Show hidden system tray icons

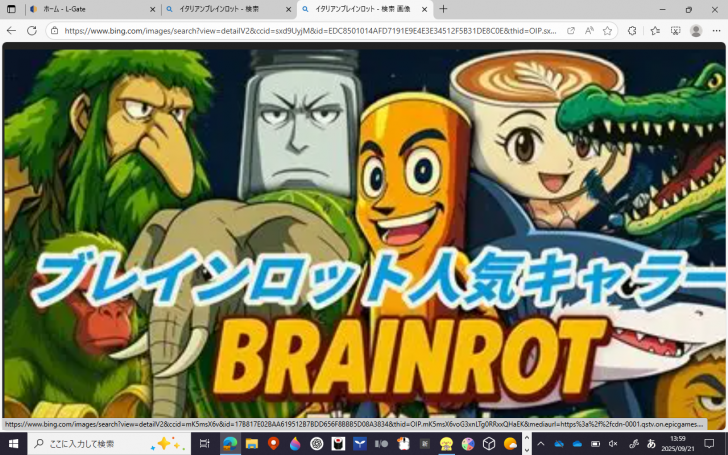pyautogui.click(x=540, y=443)
